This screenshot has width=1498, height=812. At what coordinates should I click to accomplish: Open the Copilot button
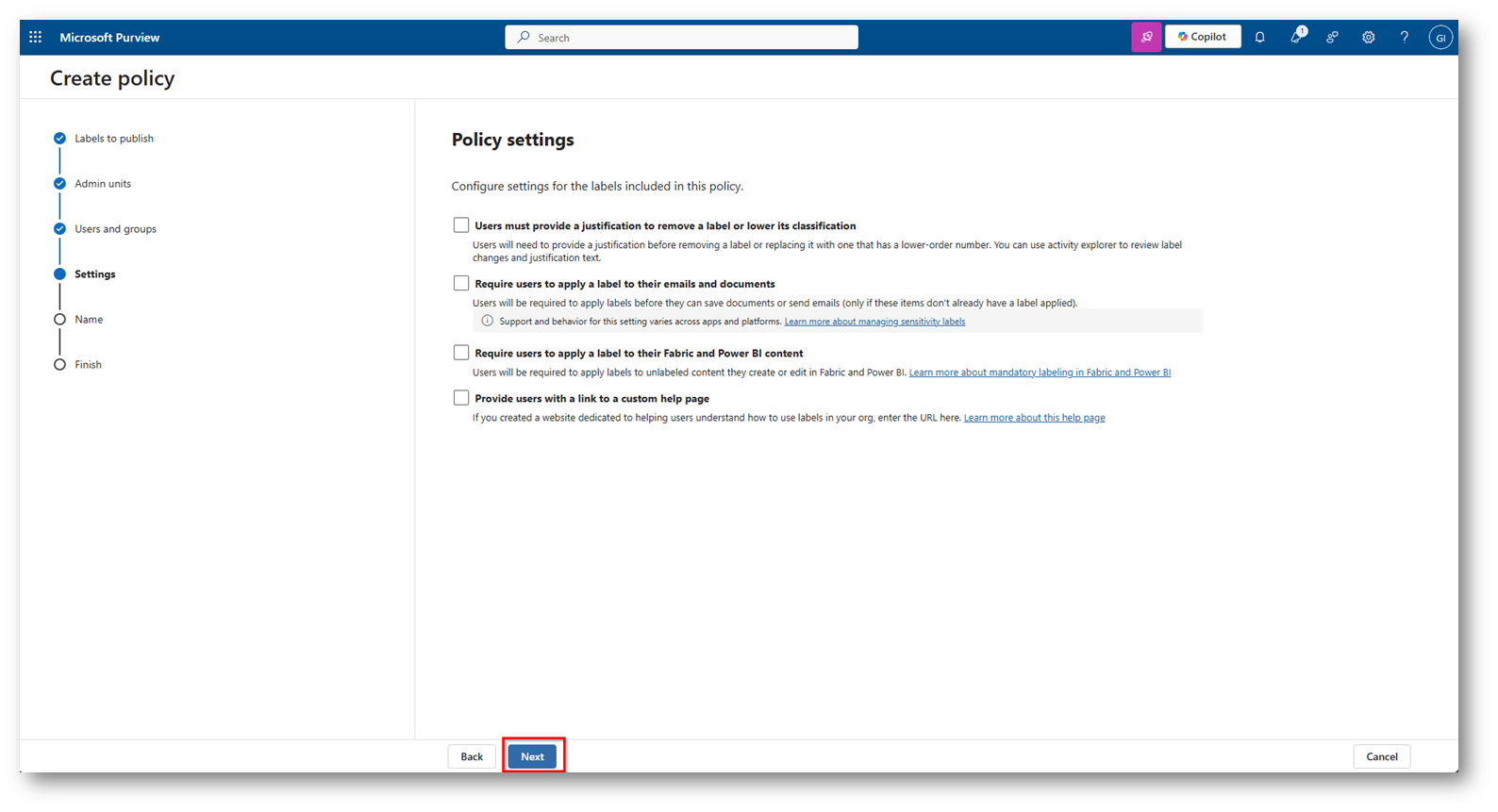click(x=1203, y=37)
